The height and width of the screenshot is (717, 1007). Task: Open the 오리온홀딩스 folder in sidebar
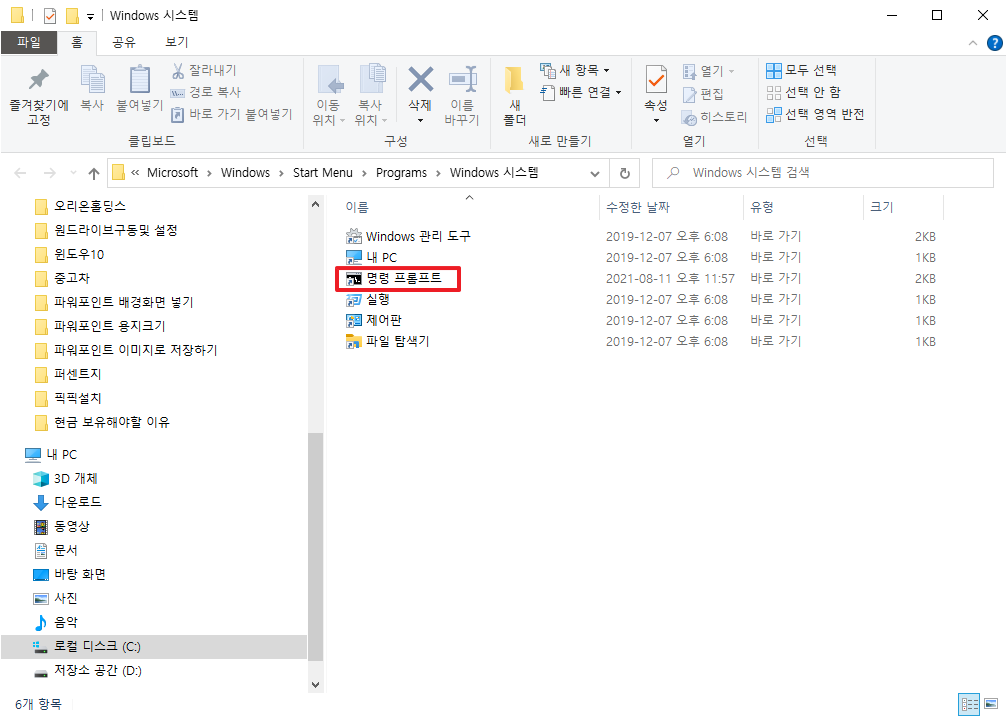click(x=80, y=206)
